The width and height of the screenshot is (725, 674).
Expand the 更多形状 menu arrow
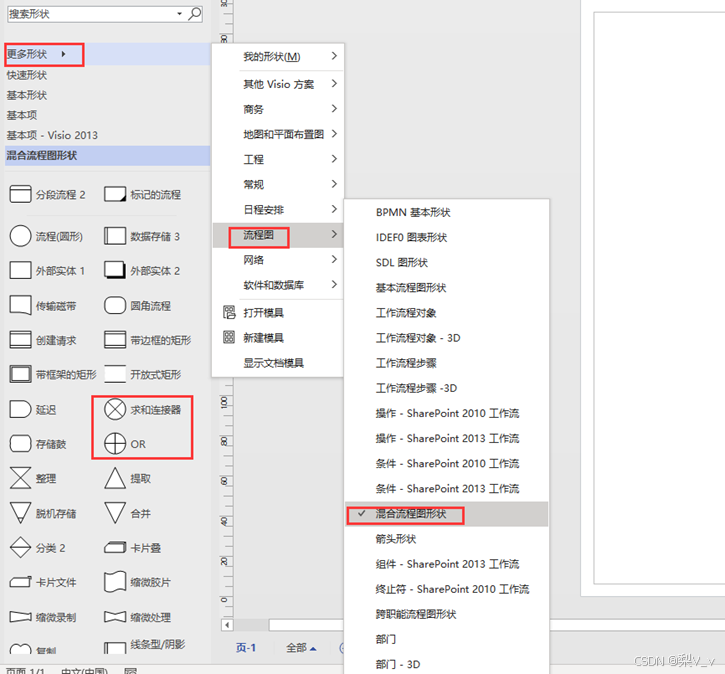tap(63, 54)
